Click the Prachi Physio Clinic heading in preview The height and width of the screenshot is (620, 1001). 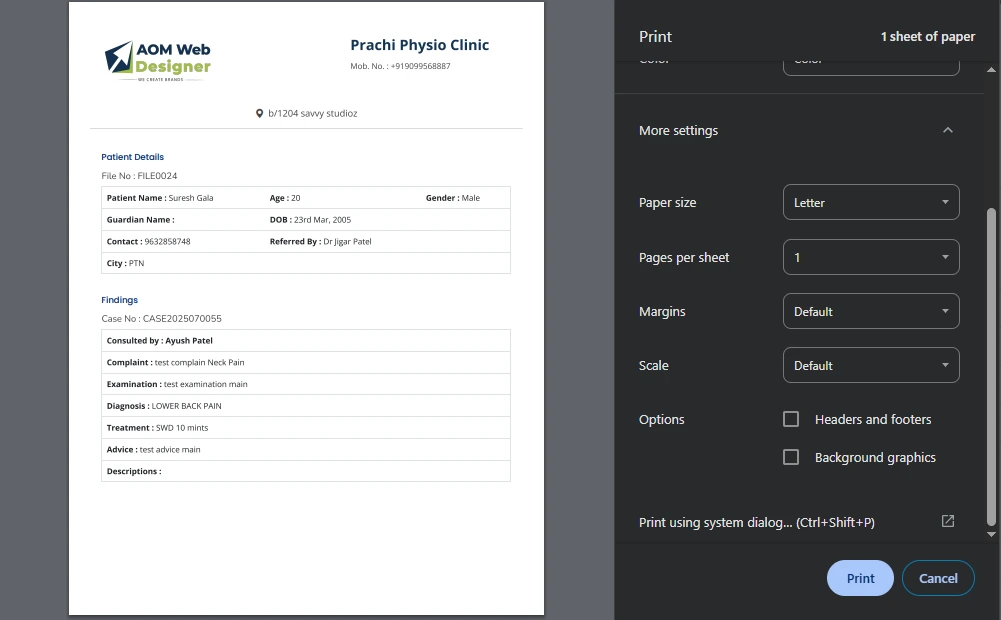pos(419,45)
